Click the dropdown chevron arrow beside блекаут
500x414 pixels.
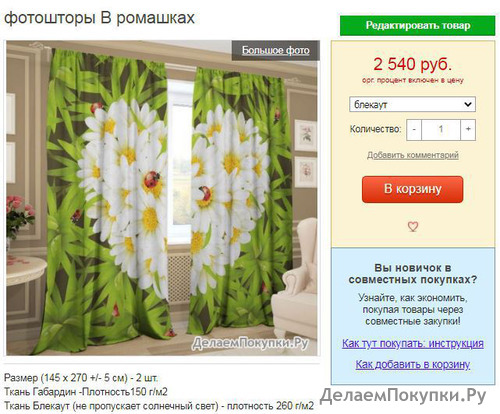pos(468,104)
